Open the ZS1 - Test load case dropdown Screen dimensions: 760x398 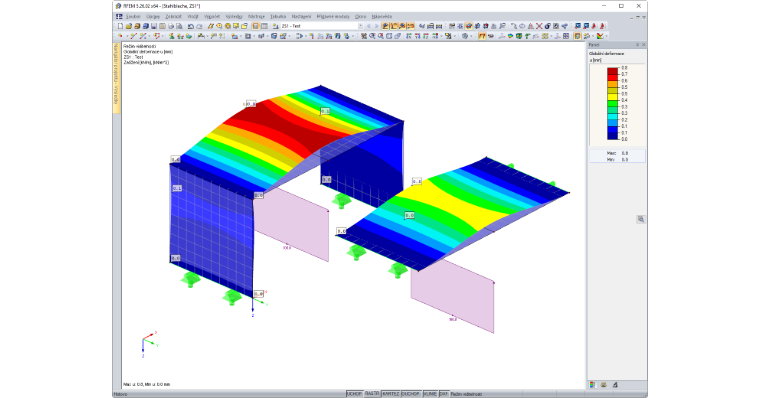pos(360,26)
